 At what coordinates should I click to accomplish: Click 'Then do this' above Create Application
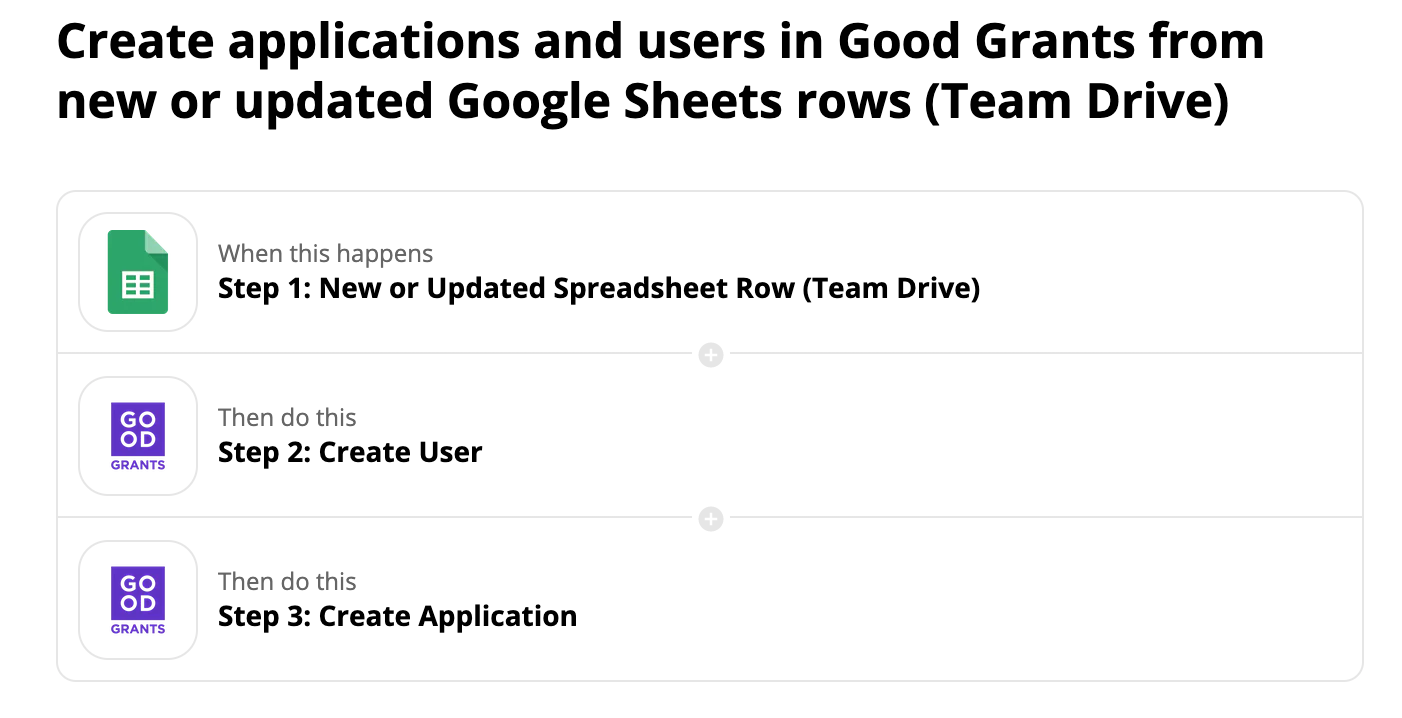click(287, 581)
